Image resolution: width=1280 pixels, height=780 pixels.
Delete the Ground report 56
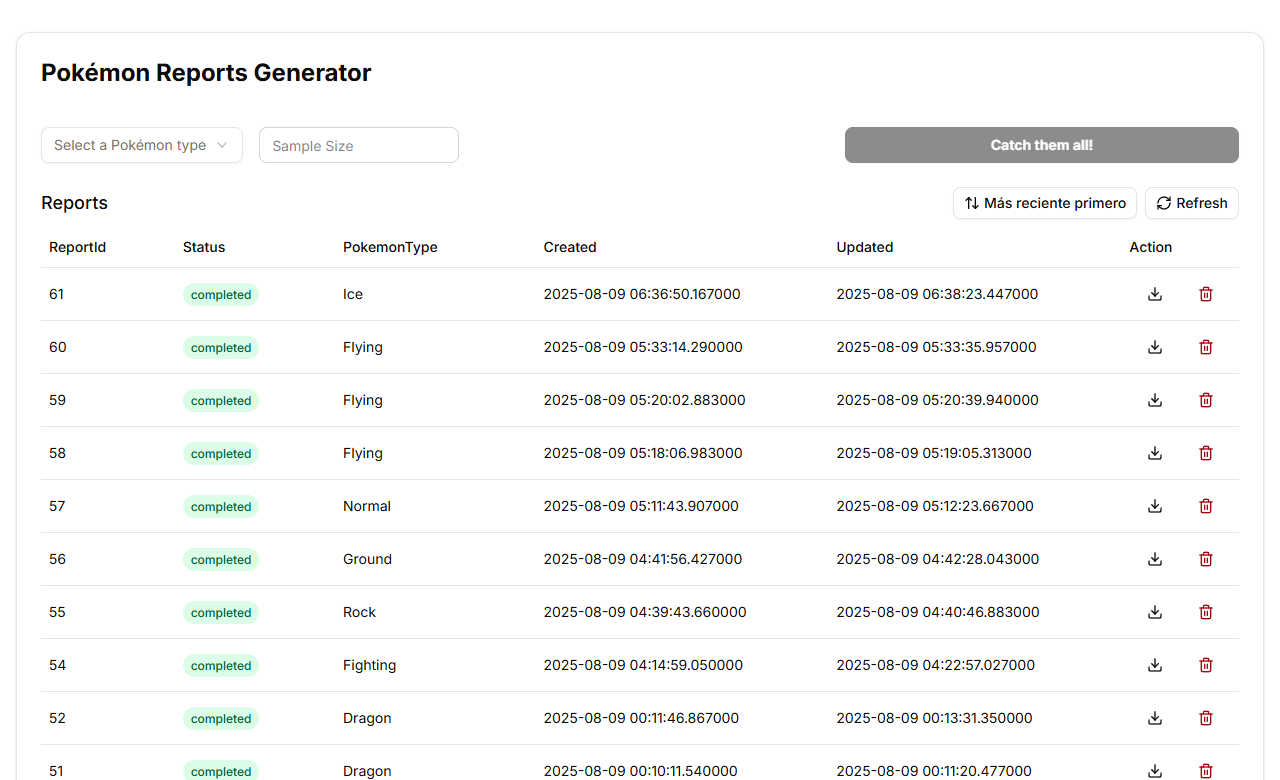1206,559
